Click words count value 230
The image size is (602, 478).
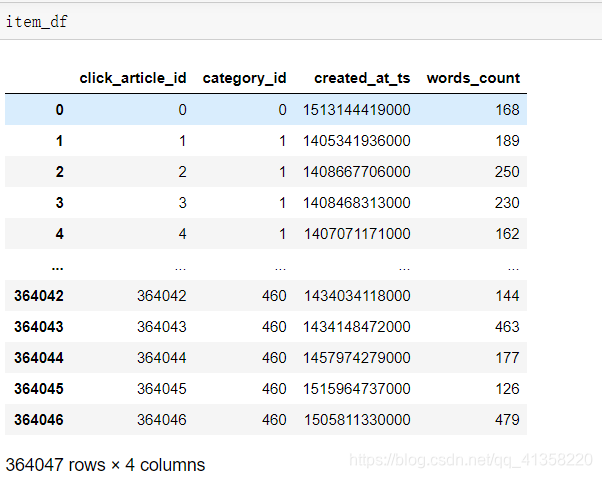coord(507,203)
